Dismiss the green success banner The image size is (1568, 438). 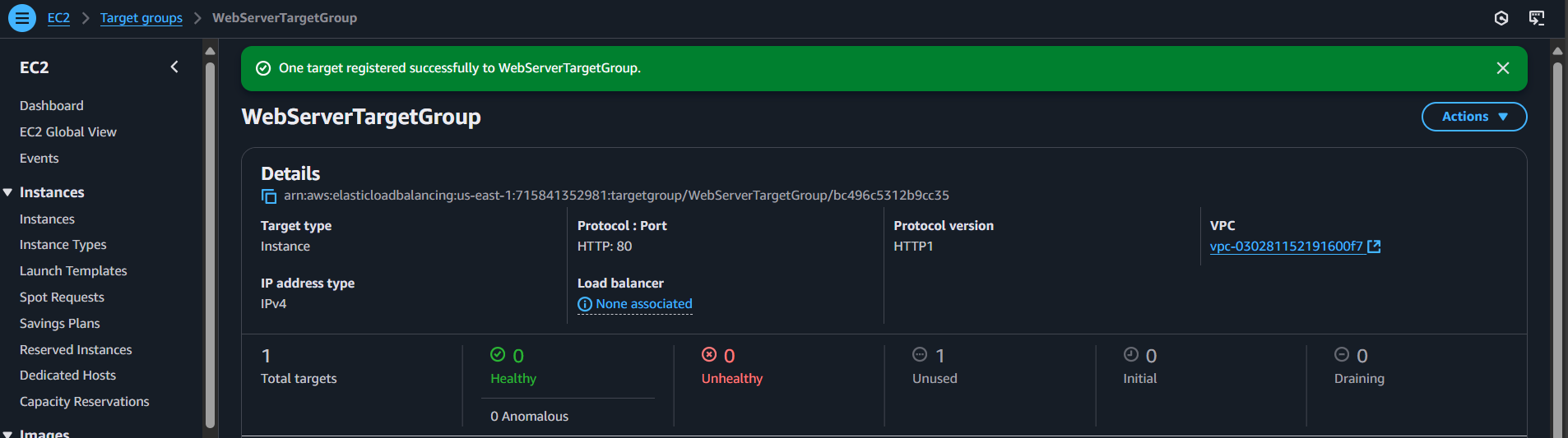1503,68
